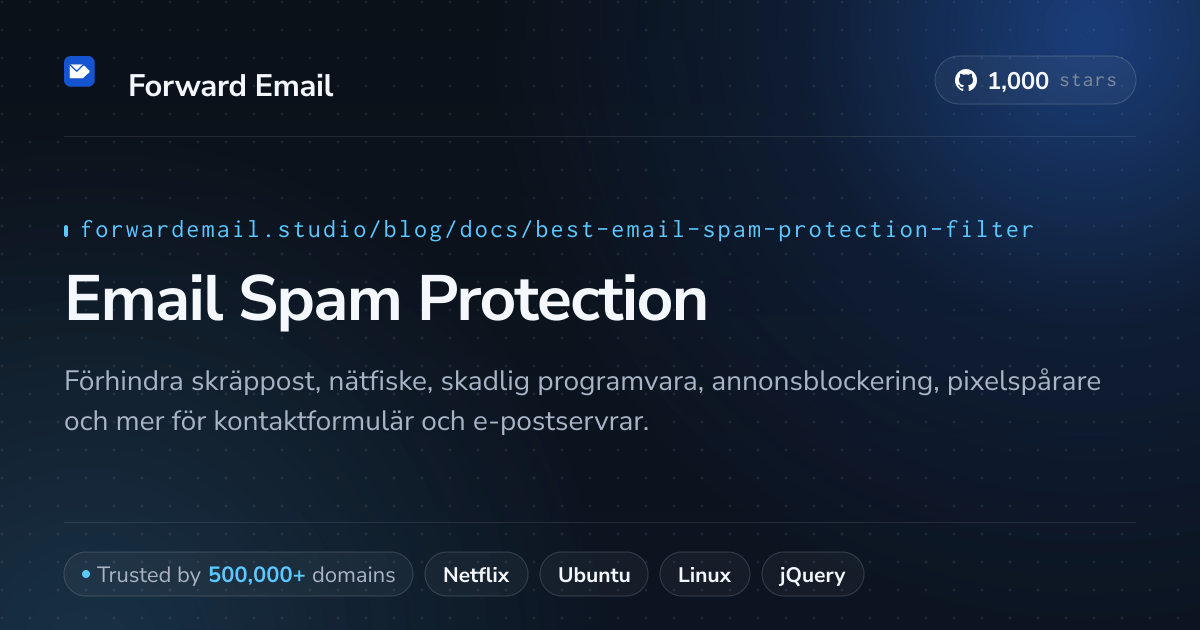This screenshot has height=630, width=1200.
Task: Click the description line starting och mer för
Action: (x=357, y=422)
